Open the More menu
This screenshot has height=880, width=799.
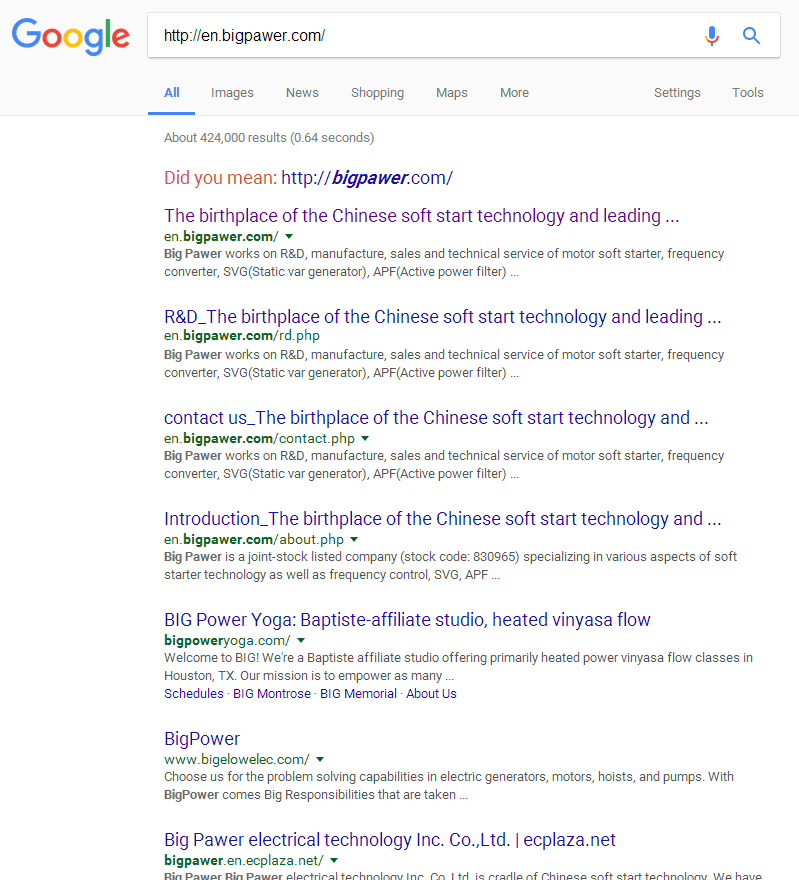pyautogui.click(x=515, y=93)
